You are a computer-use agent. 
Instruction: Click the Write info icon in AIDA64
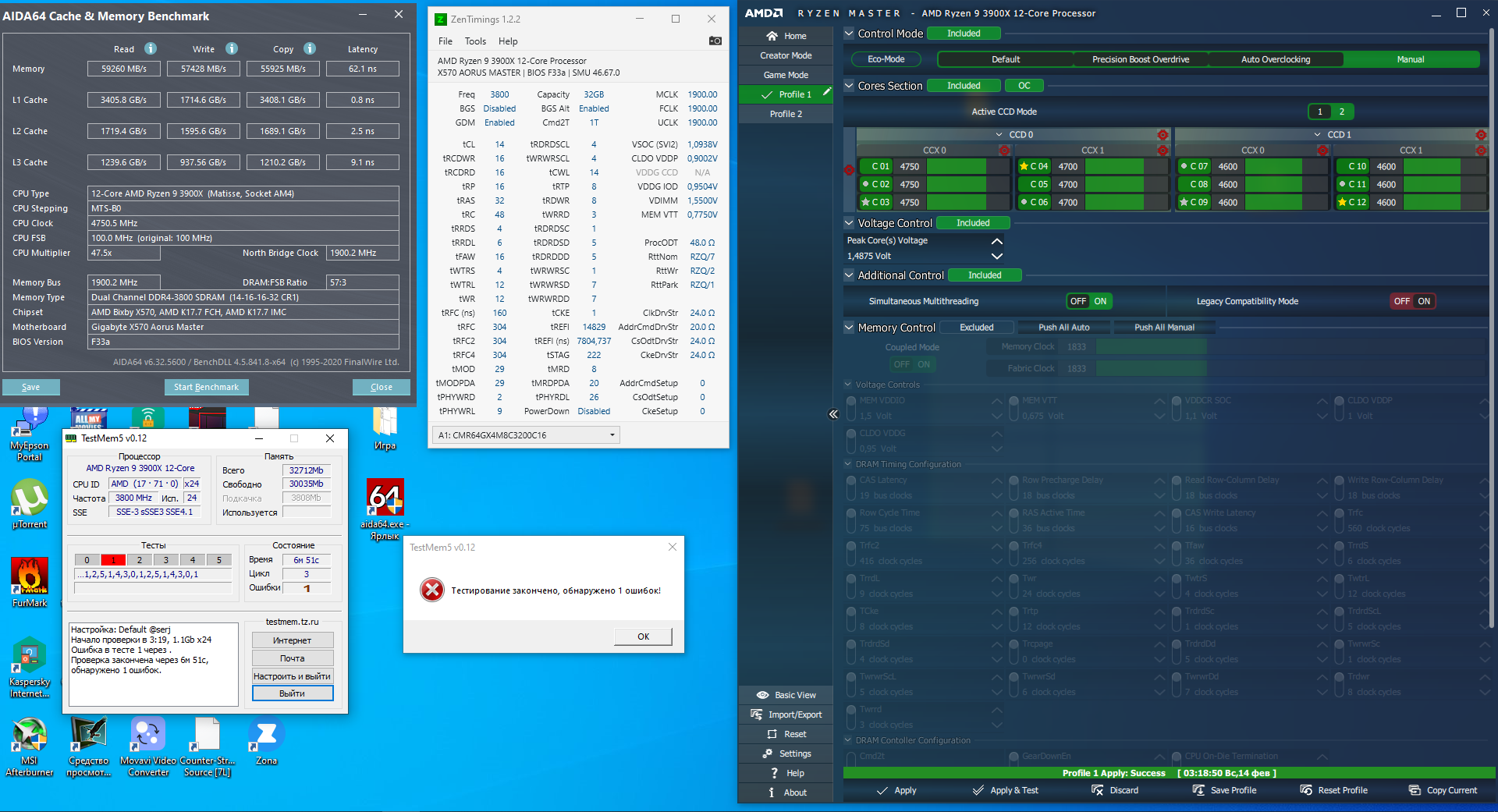pos(232,48)
